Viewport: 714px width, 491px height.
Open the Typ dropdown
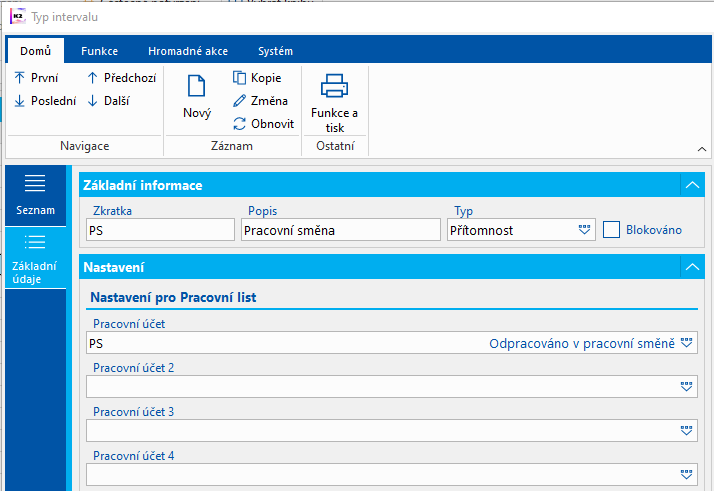point(585,229)
